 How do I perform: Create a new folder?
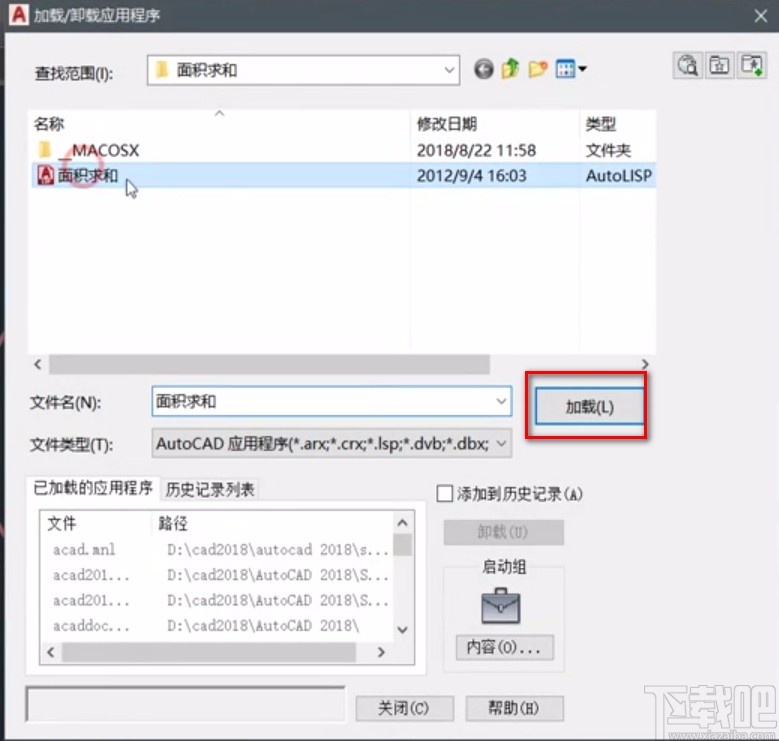(538, 69)
